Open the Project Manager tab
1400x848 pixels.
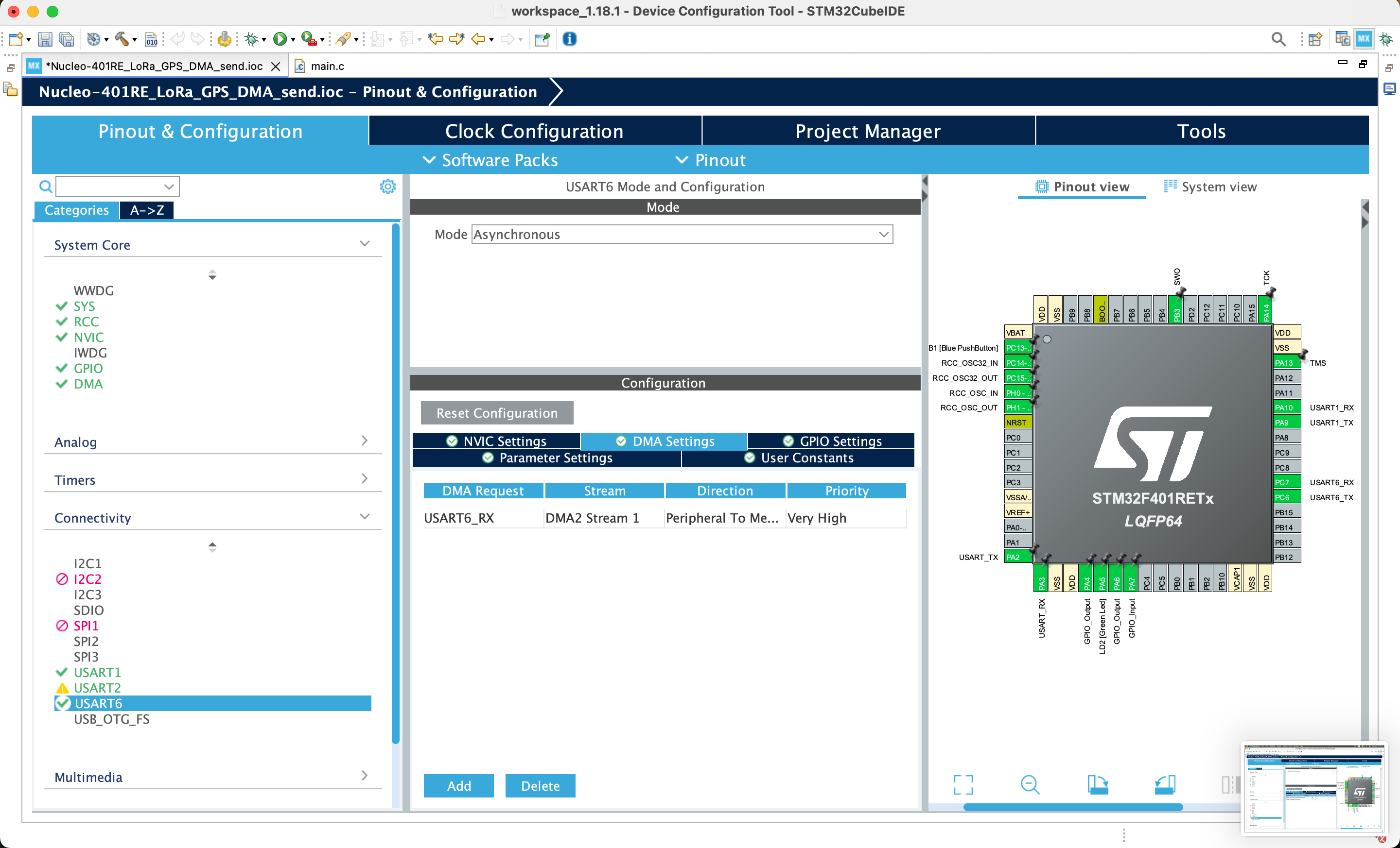[868, 131]
